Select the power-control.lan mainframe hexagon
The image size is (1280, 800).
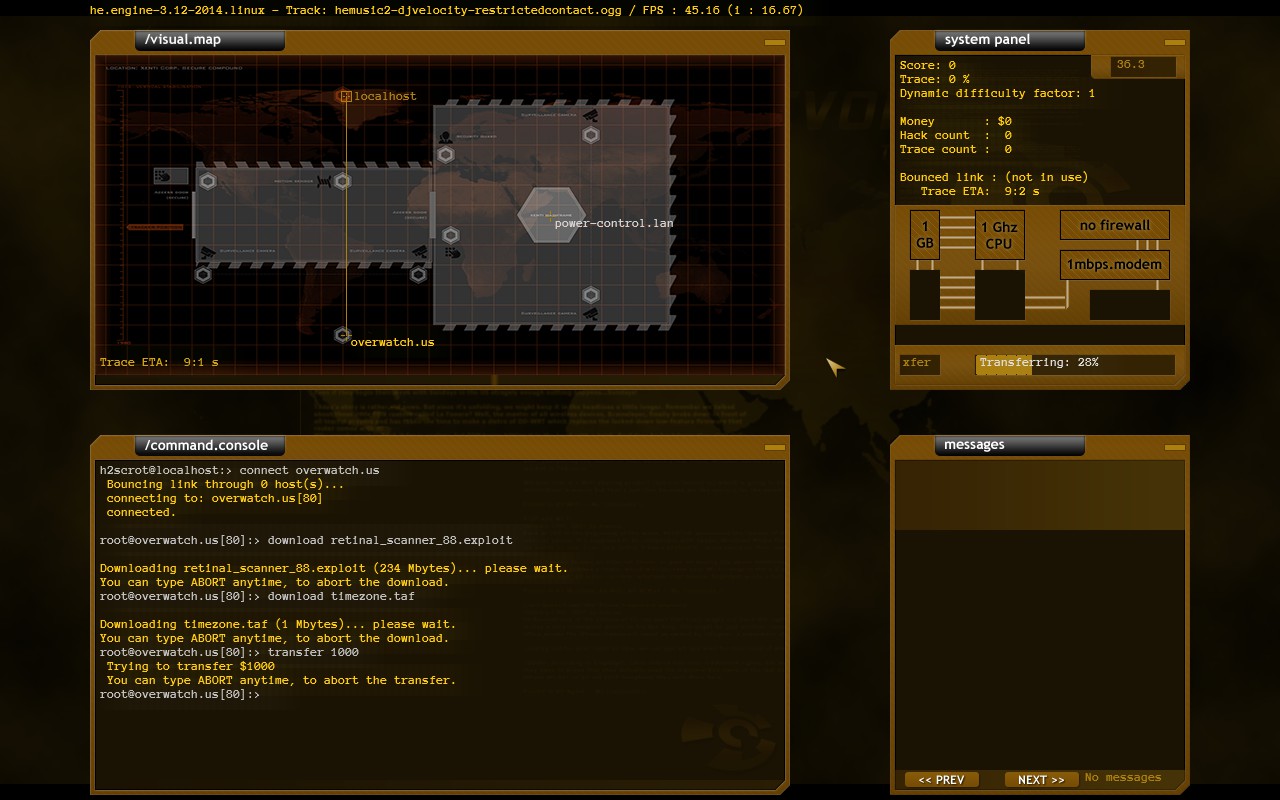tap(550, 214)
